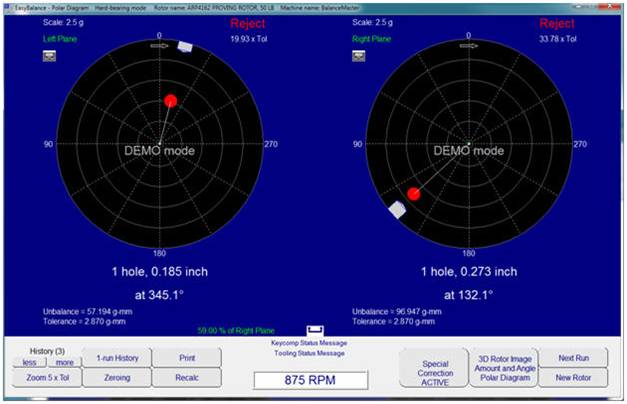This screenshot has width=627, height=404.
Task: Click white correction marker on left polar diagram
Action: pos(184,46)
